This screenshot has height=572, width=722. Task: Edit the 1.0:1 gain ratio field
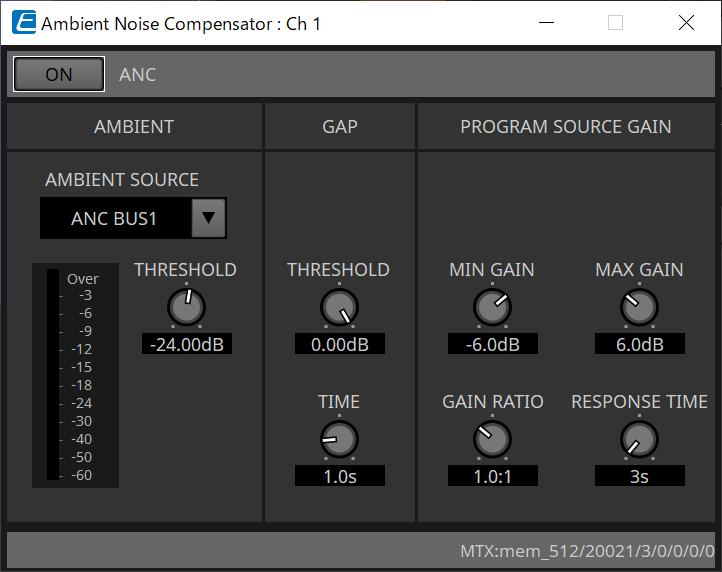click(x=492, y=476)
